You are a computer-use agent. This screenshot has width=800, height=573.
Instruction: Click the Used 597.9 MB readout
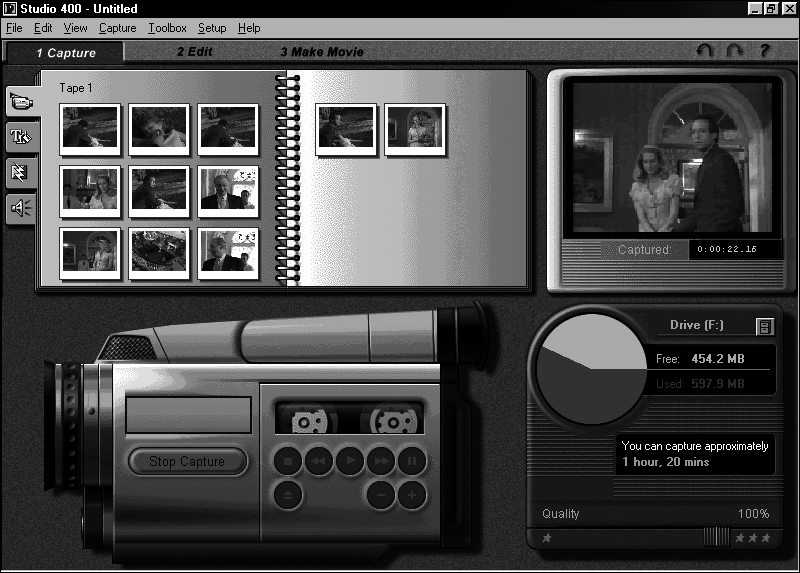pyautogui.click(x=700, y=384)
